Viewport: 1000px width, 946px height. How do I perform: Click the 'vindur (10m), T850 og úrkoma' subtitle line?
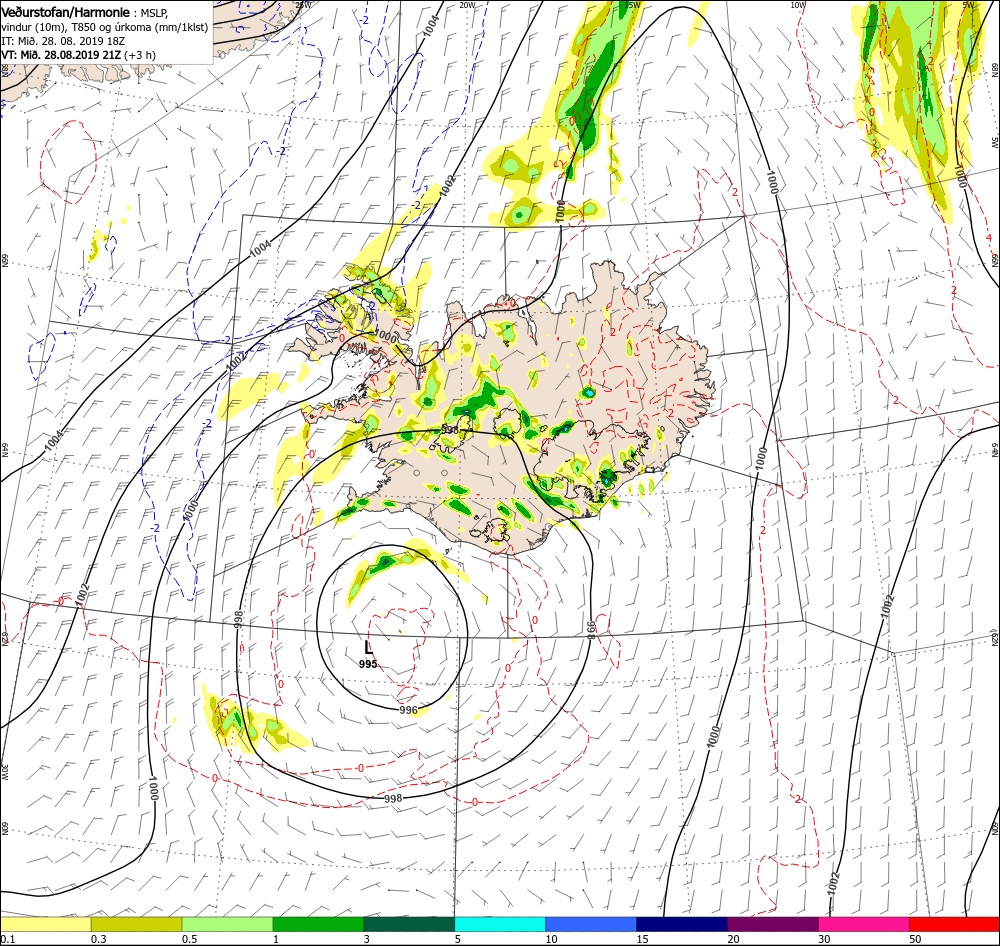[105, 27]
